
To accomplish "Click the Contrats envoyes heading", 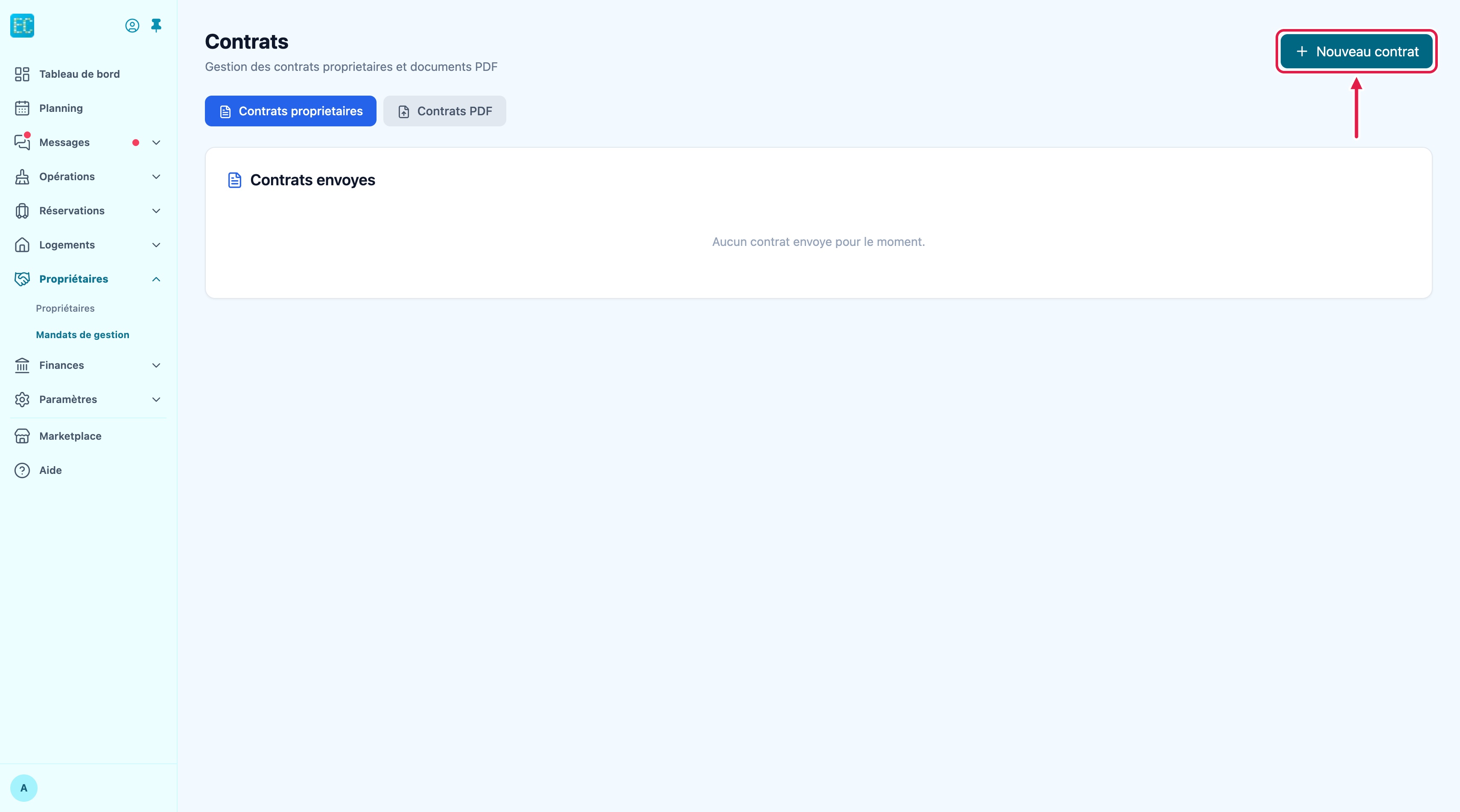I will (313, 180).
